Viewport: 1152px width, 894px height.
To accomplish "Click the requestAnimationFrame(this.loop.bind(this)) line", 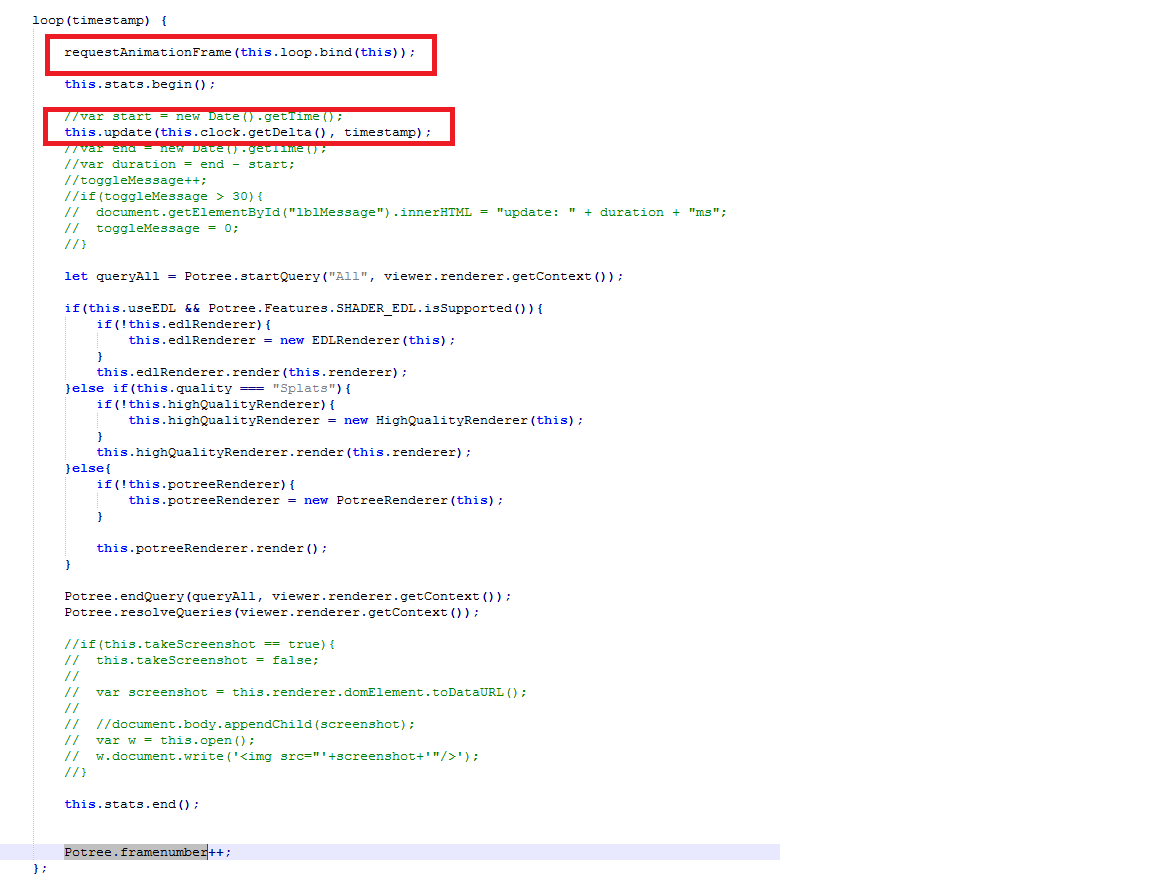I will (x=240, y=52).
